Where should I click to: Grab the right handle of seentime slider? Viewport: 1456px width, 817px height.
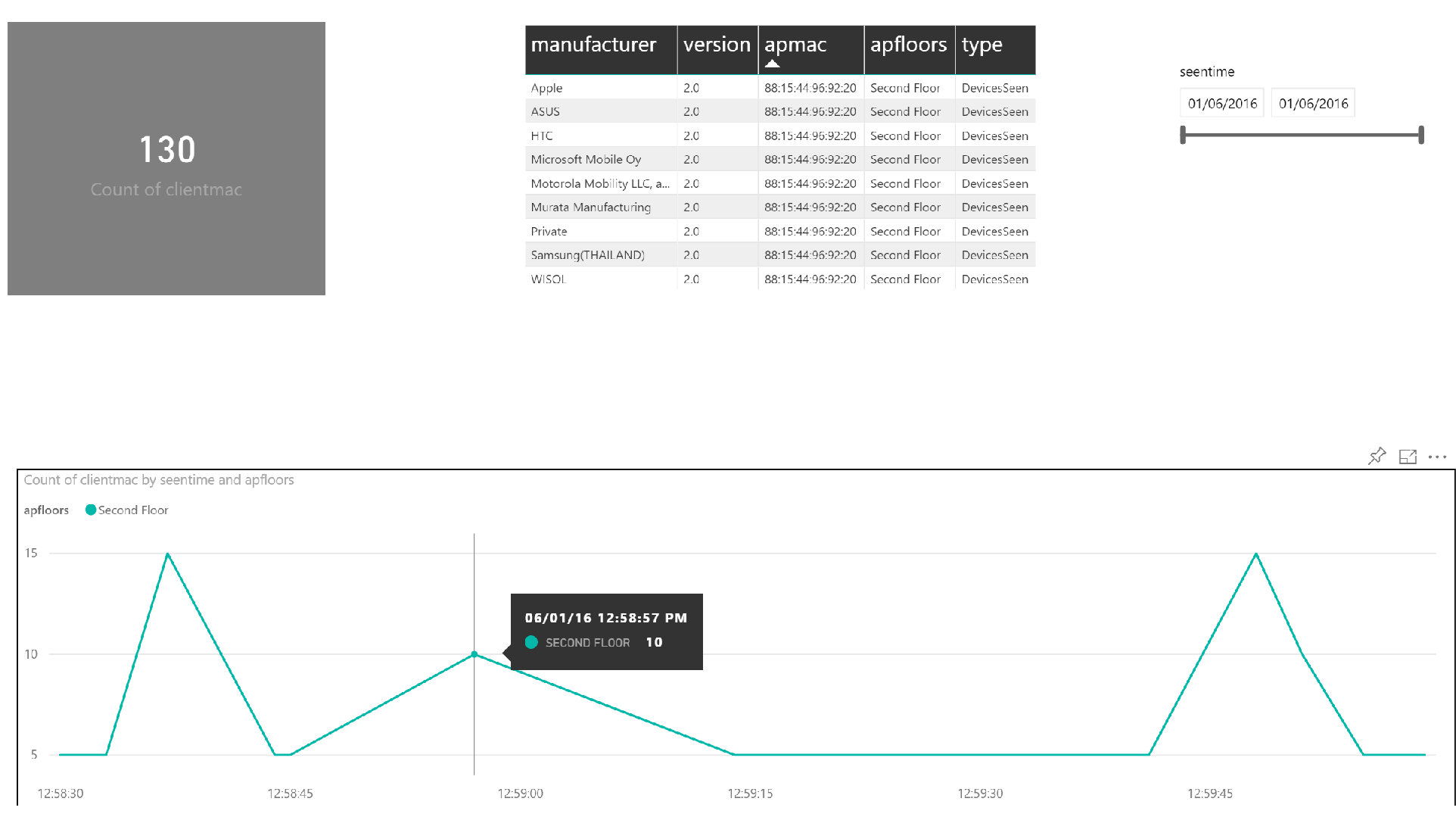point(1421,135)
